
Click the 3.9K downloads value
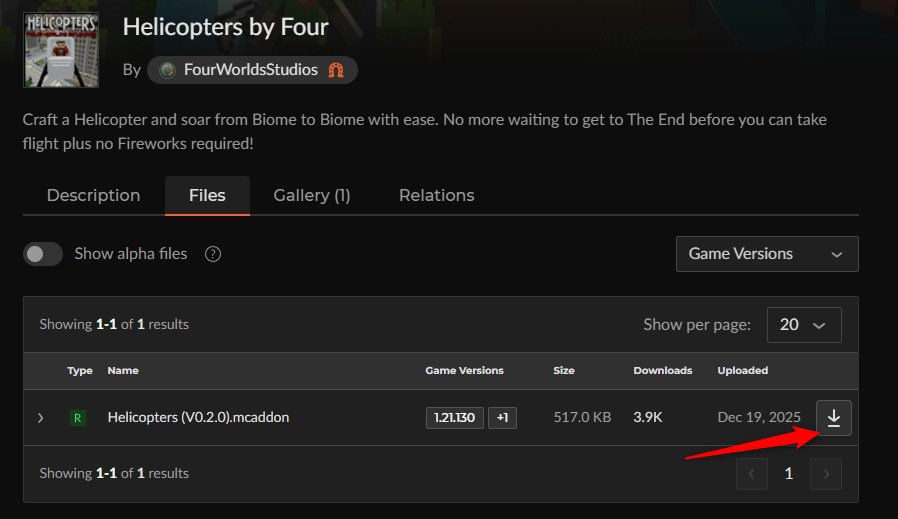[x=648, y=417]
